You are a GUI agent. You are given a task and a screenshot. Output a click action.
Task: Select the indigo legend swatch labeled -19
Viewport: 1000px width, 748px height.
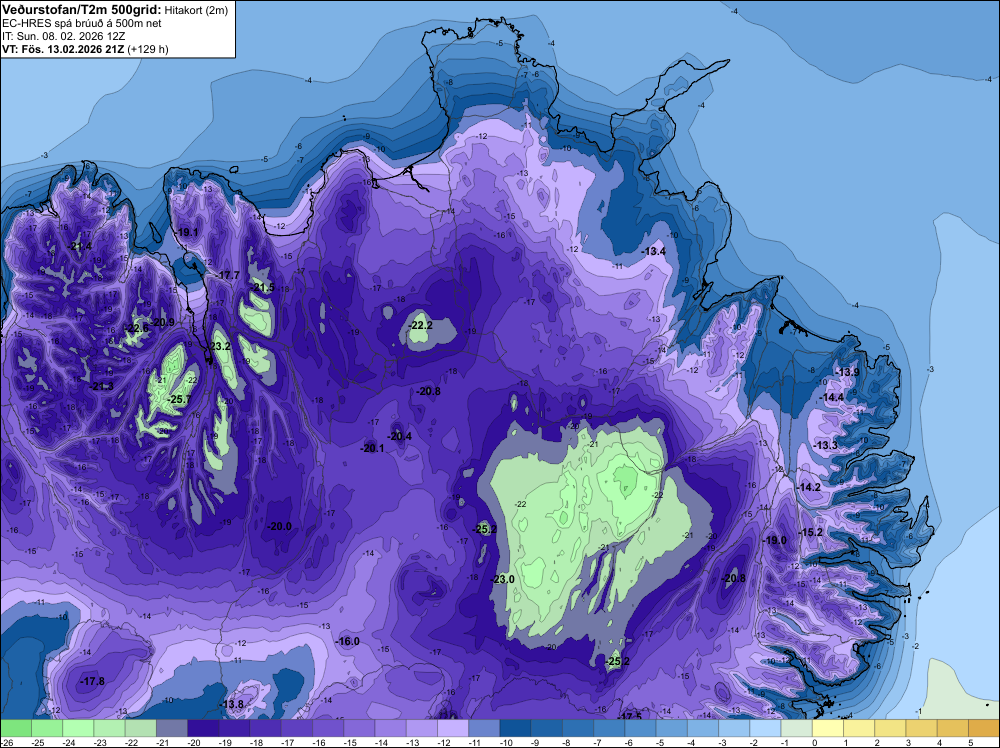(234, 728)
